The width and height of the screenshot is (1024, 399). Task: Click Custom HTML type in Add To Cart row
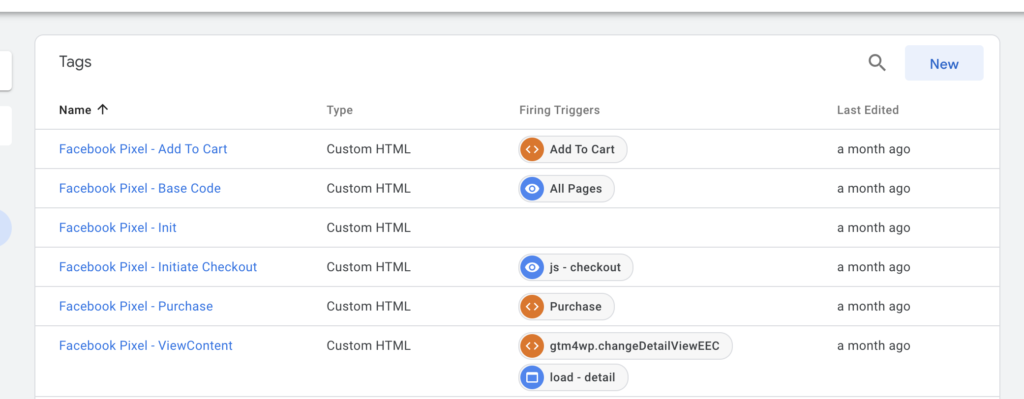point(368,149)
